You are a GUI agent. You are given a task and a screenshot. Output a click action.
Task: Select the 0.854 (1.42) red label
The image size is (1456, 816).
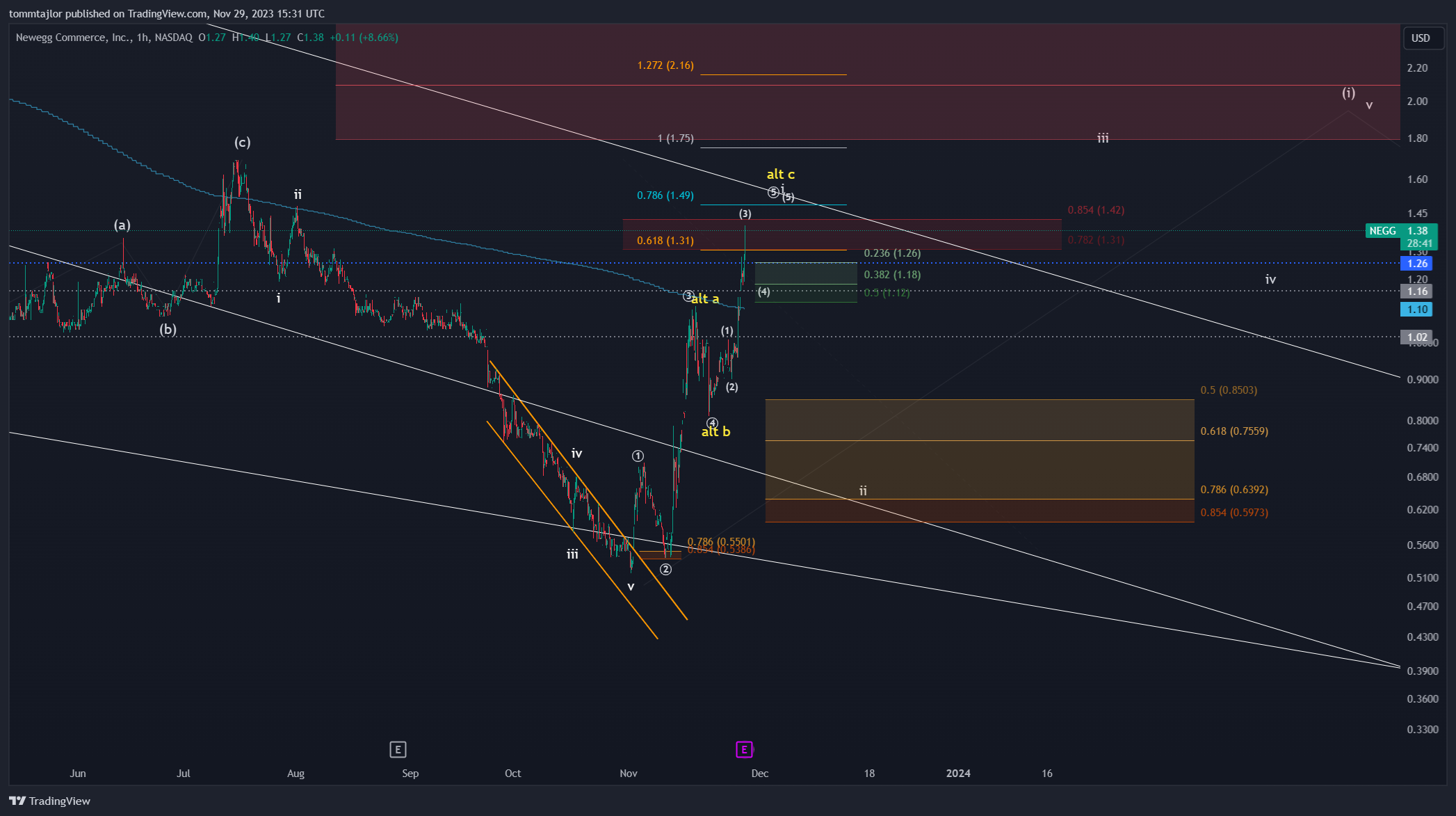click(1096, 210)
